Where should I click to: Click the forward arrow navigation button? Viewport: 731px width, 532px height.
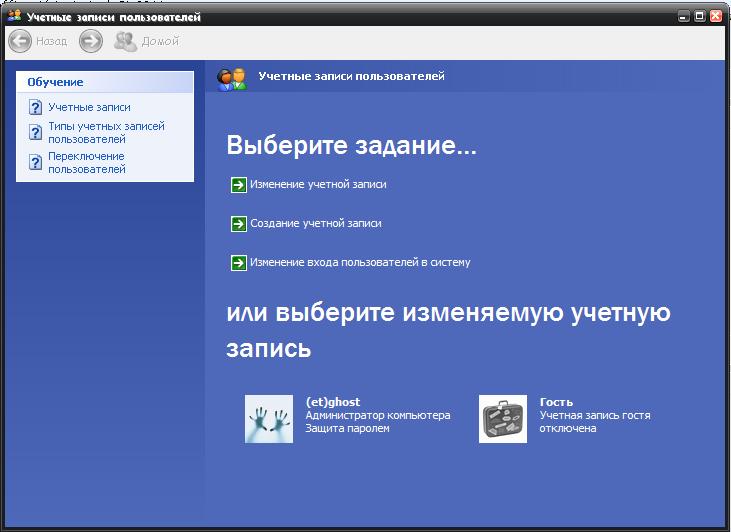(91, 41)
